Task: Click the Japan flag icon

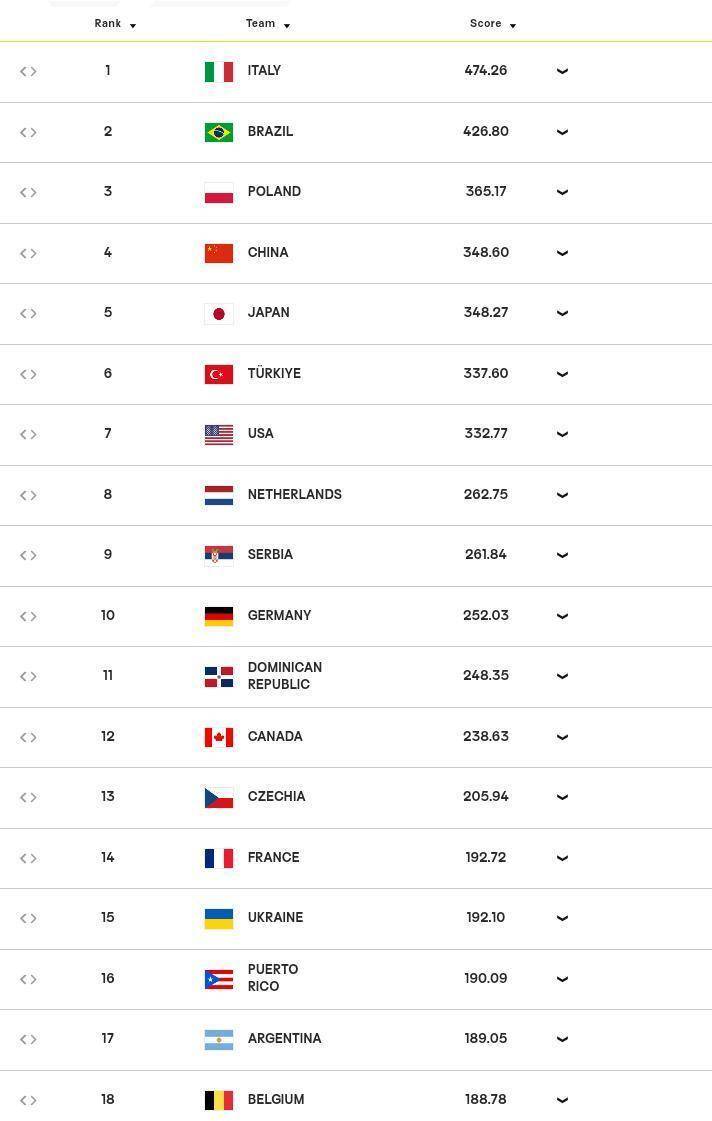Action: 219,313
